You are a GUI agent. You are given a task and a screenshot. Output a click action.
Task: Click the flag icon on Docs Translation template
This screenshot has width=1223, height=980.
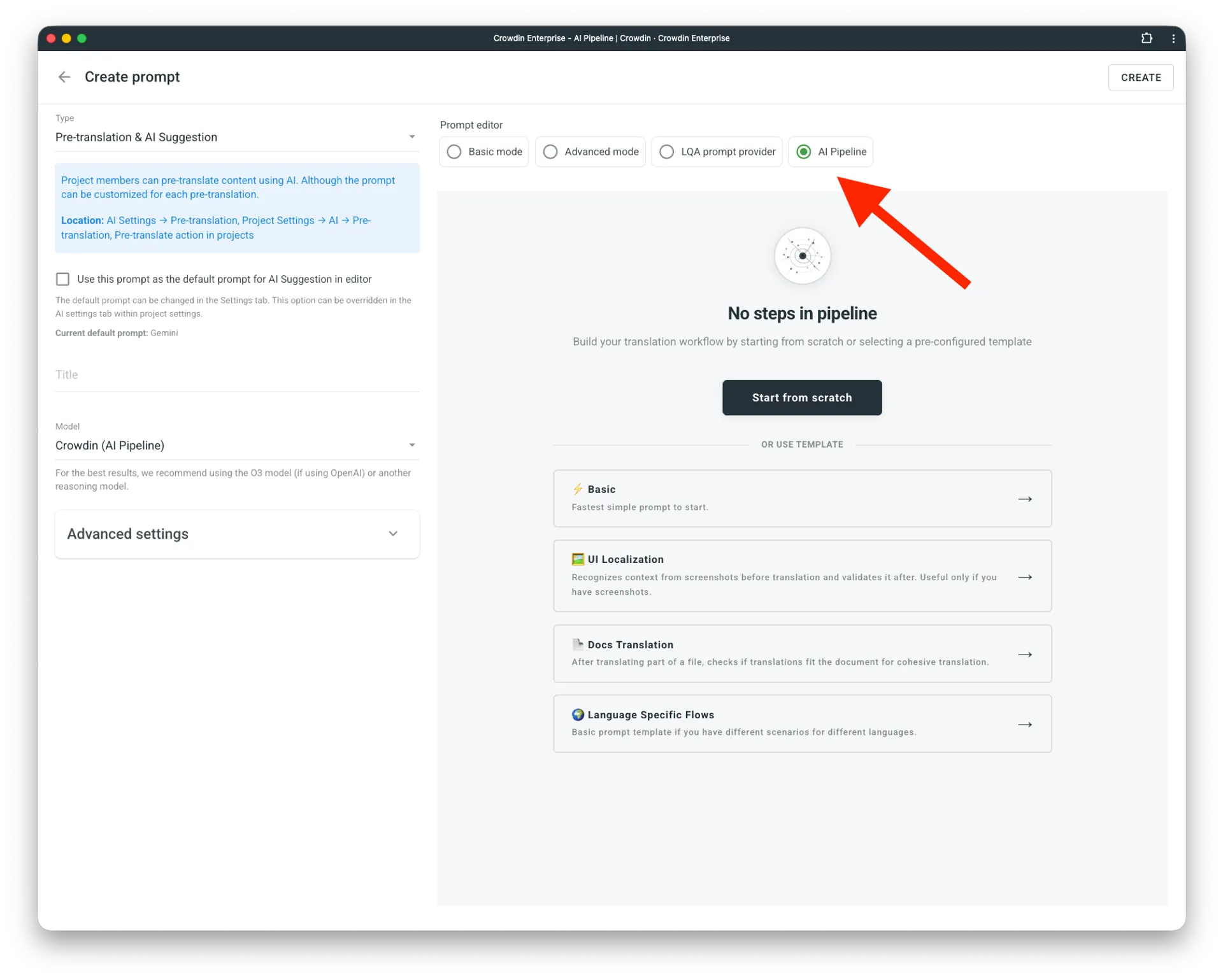point(578,644)
